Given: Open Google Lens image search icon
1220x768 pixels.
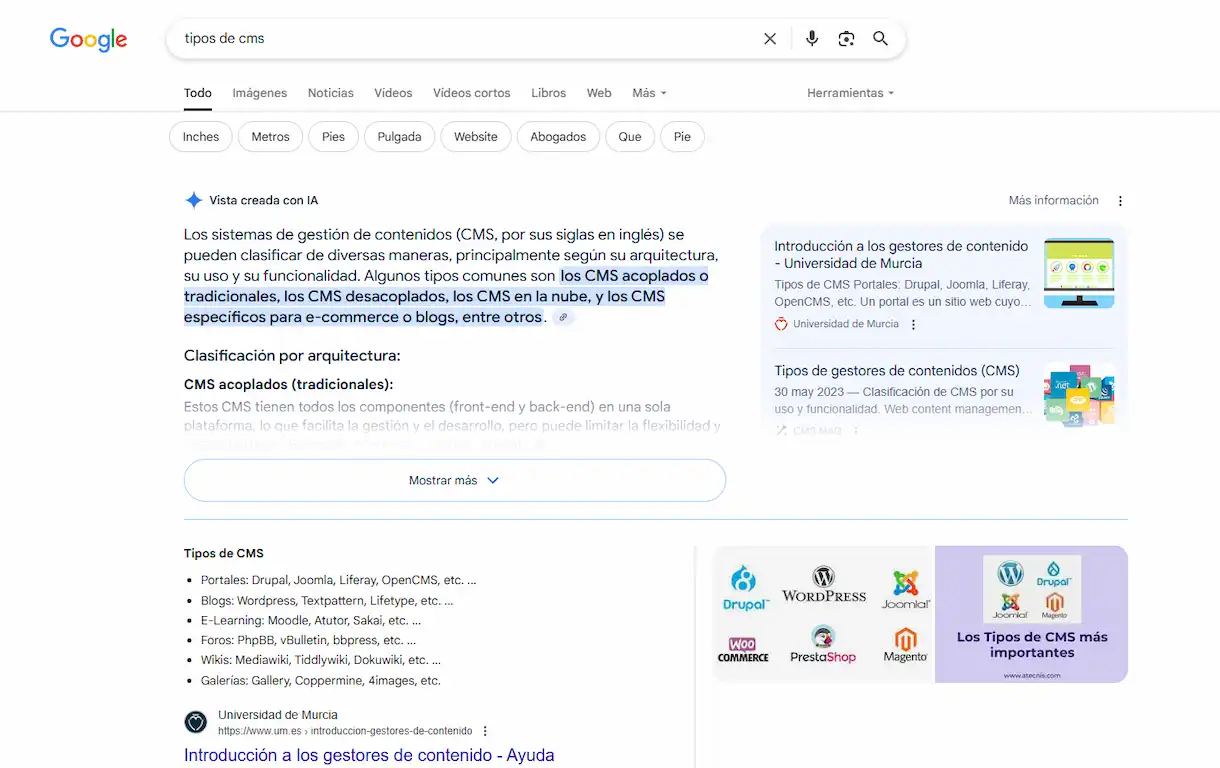Looking at the screenshot, I should [x=846, y=39].
